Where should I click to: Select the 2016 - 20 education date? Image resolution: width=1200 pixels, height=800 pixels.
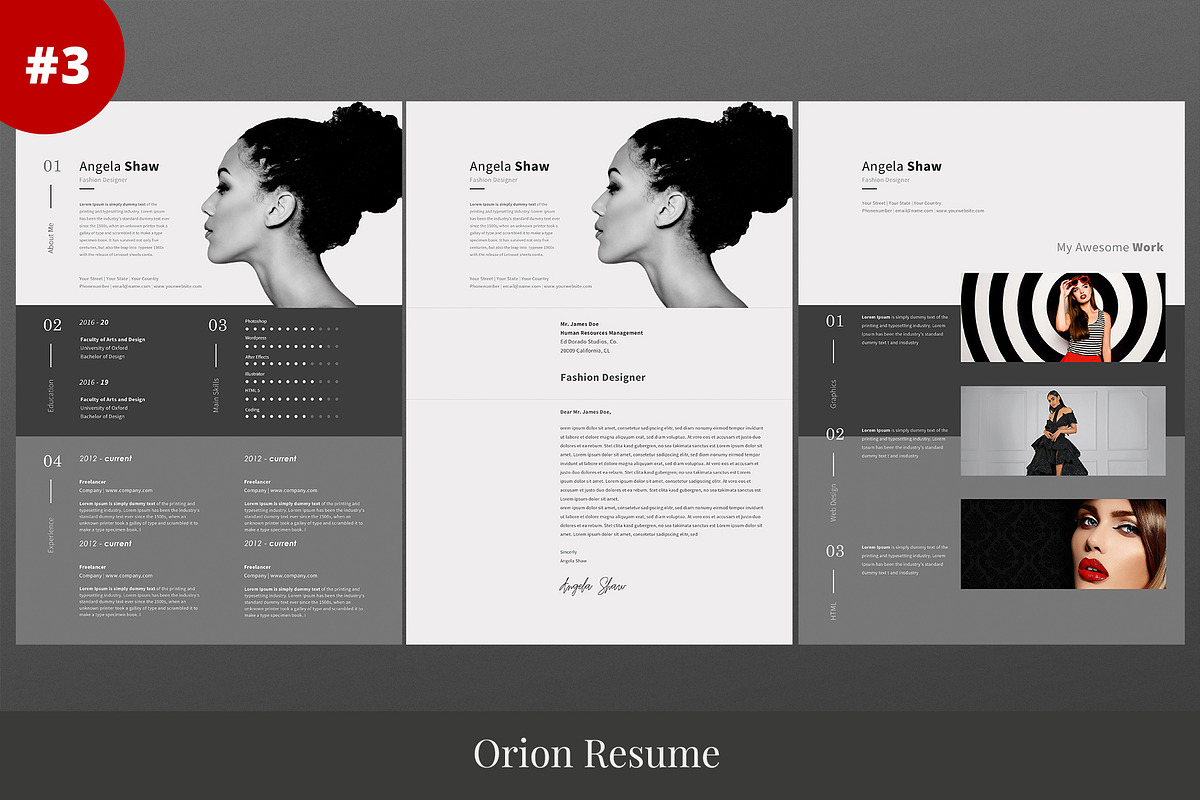tap(94, 323)
